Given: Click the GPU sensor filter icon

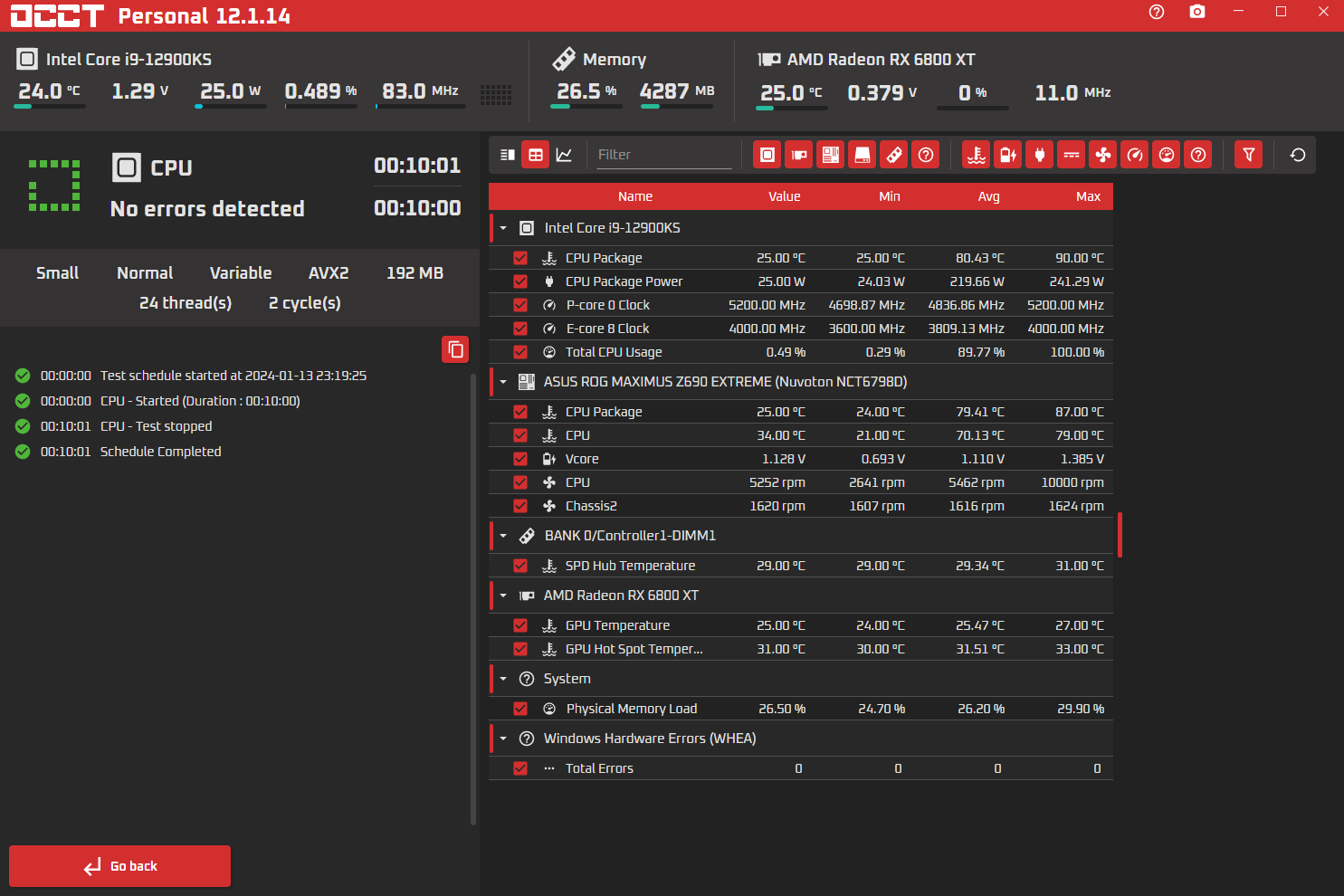Looking at the screenshot, I should (799, 155).
